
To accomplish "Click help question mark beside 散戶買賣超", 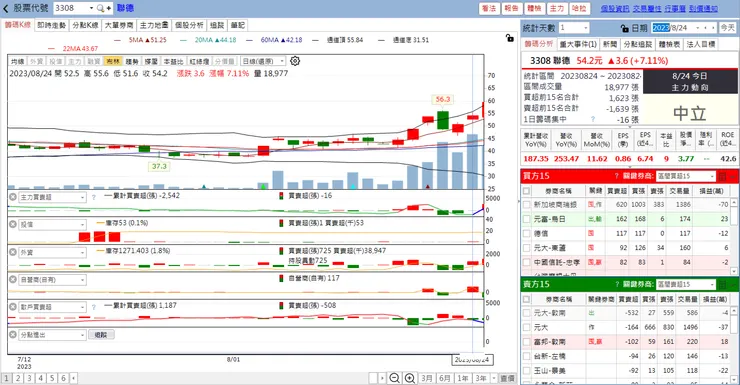I will point(93,307).
